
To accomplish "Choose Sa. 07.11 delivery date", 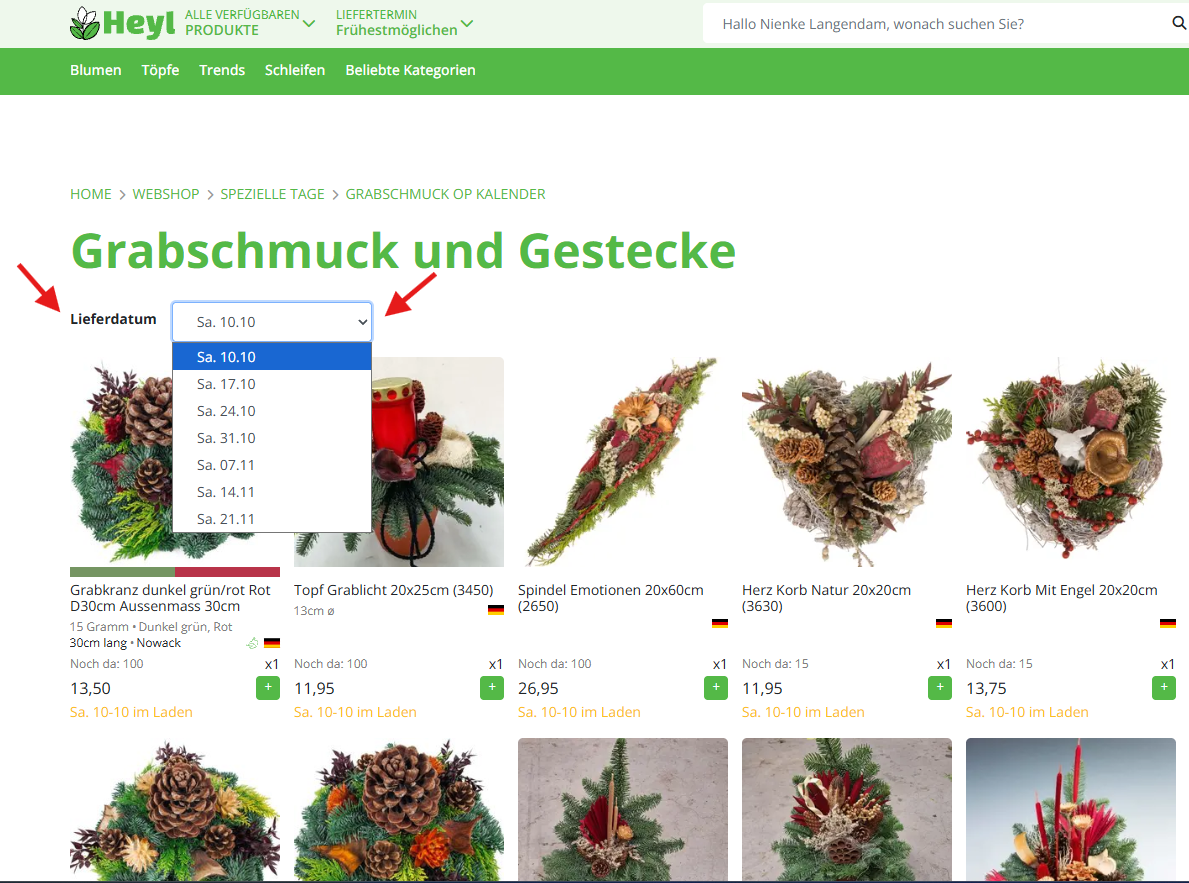I will [272, 465].
